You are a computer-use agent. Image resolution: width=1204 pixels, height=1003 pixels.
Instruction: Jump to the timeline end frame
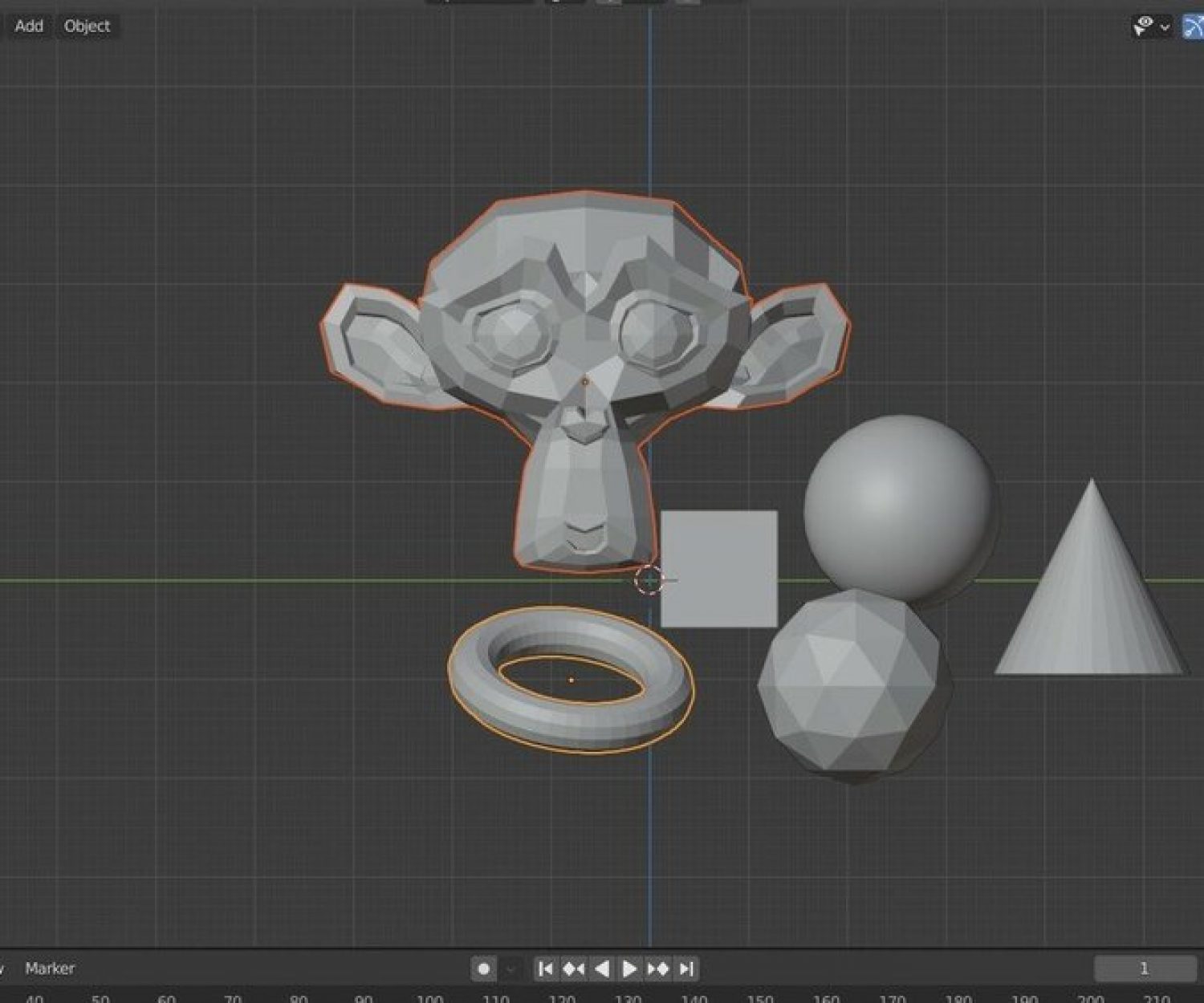tap(686, 968)
